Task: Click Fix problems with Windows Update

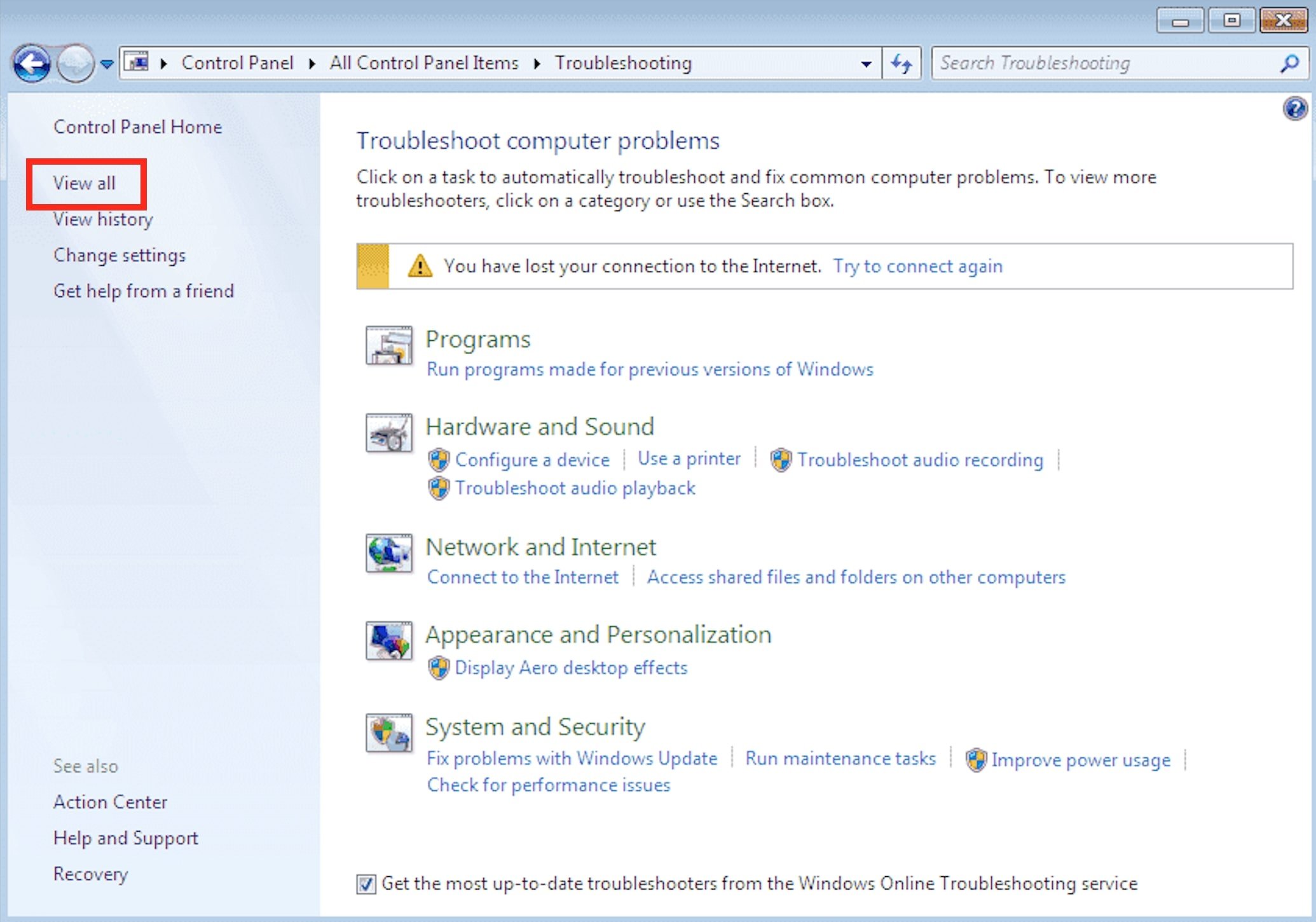Action: tap(572, 759)
